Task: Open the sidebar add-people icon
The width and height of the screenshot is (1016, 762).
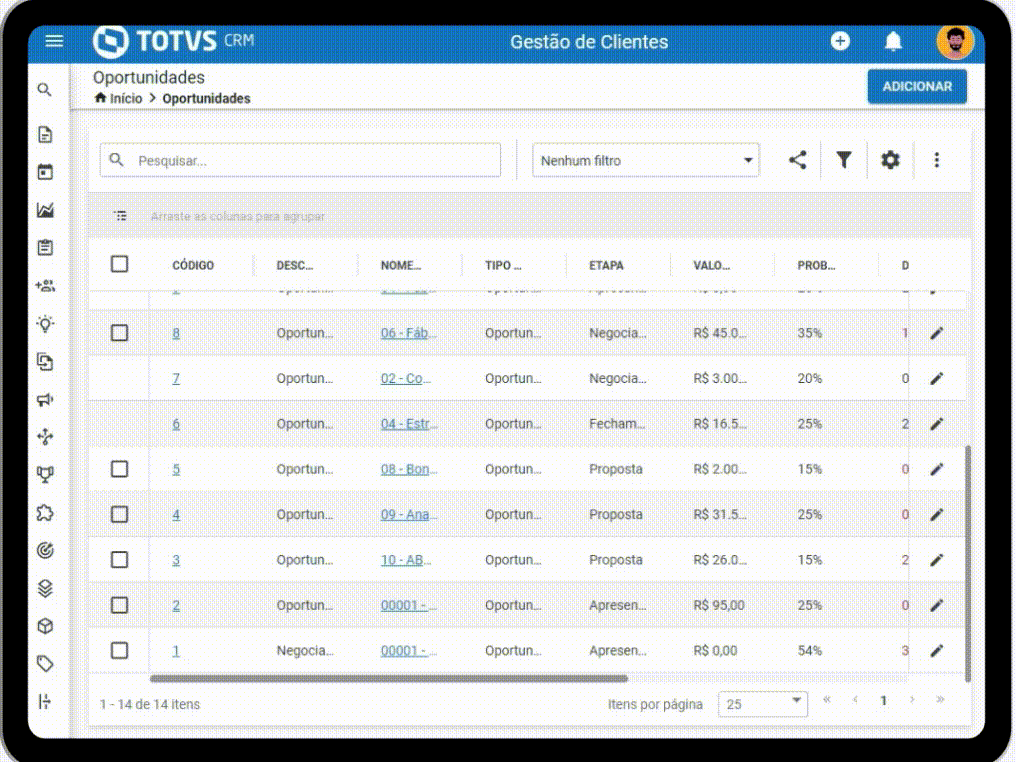Action: 45,286
